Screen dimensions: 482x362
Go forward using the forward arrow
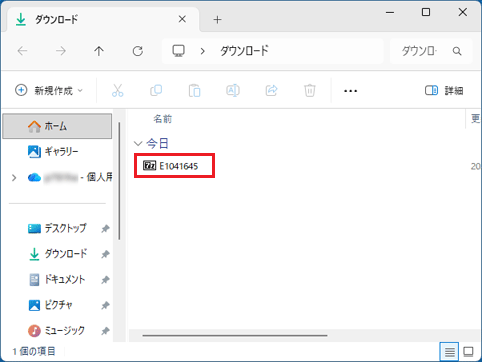tap(61, 51)
